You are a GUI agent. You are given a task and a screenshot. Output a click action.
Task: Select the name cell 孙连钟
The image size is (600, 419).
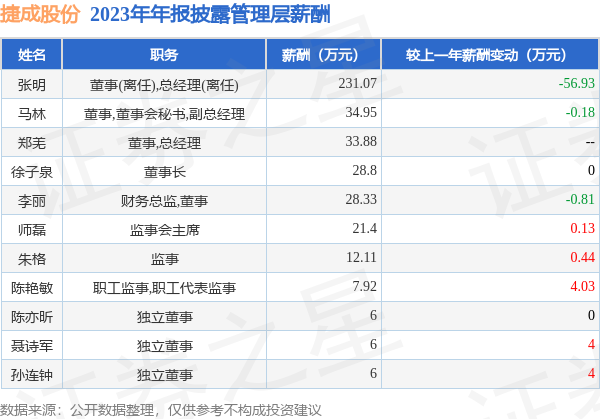(31, 375)
